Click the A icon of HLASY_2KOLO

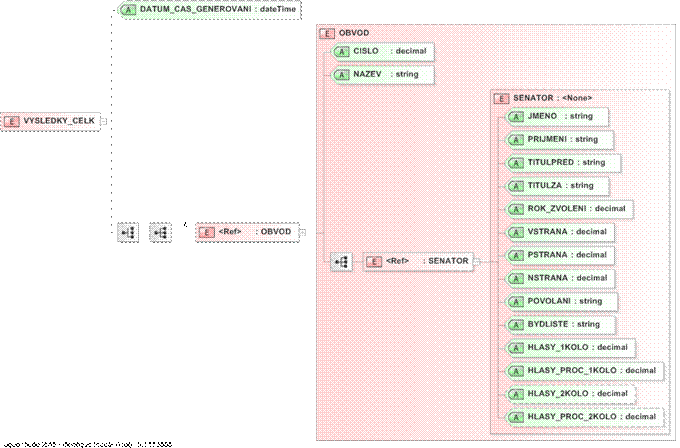[516, 394]
